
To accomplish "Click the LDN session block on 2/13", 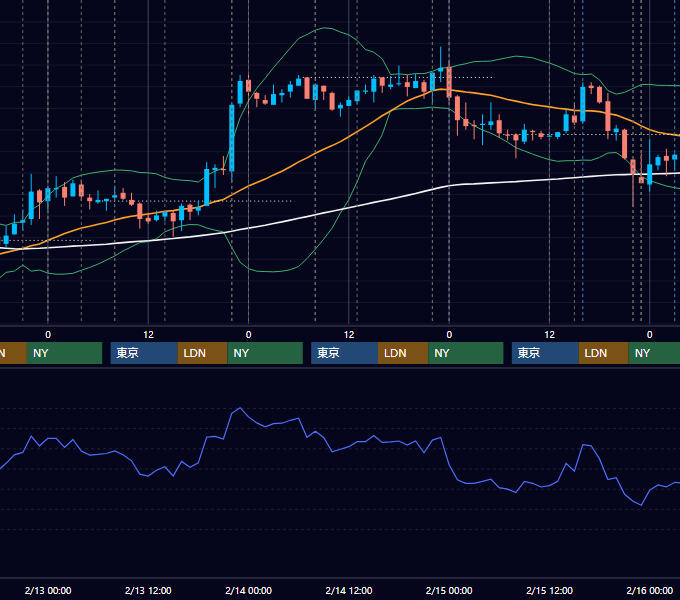I will 203,353.
